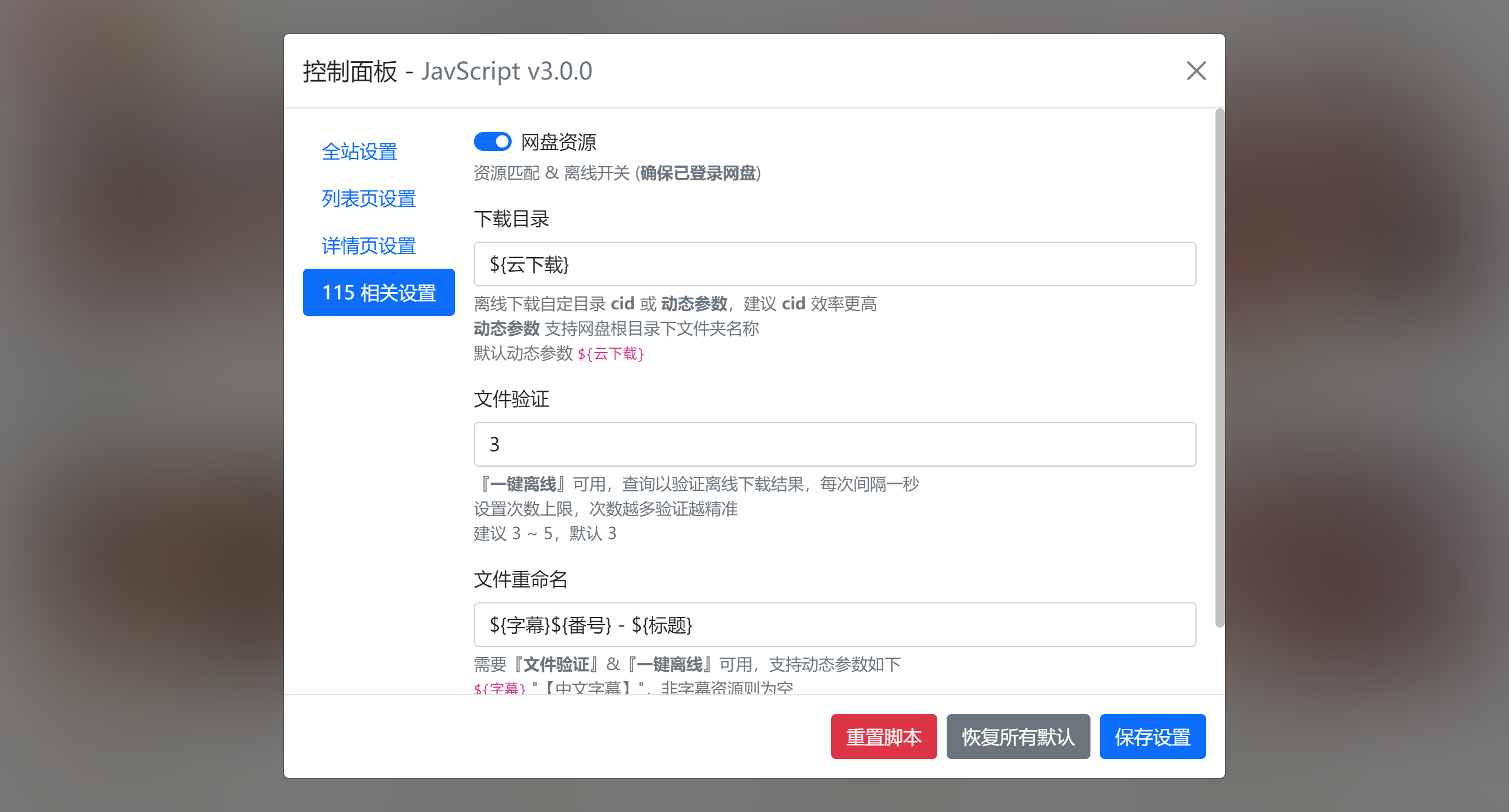Toggle the 网盘资源 switch off
This screenshot has height=812, width=1509.
pos(492,141)
